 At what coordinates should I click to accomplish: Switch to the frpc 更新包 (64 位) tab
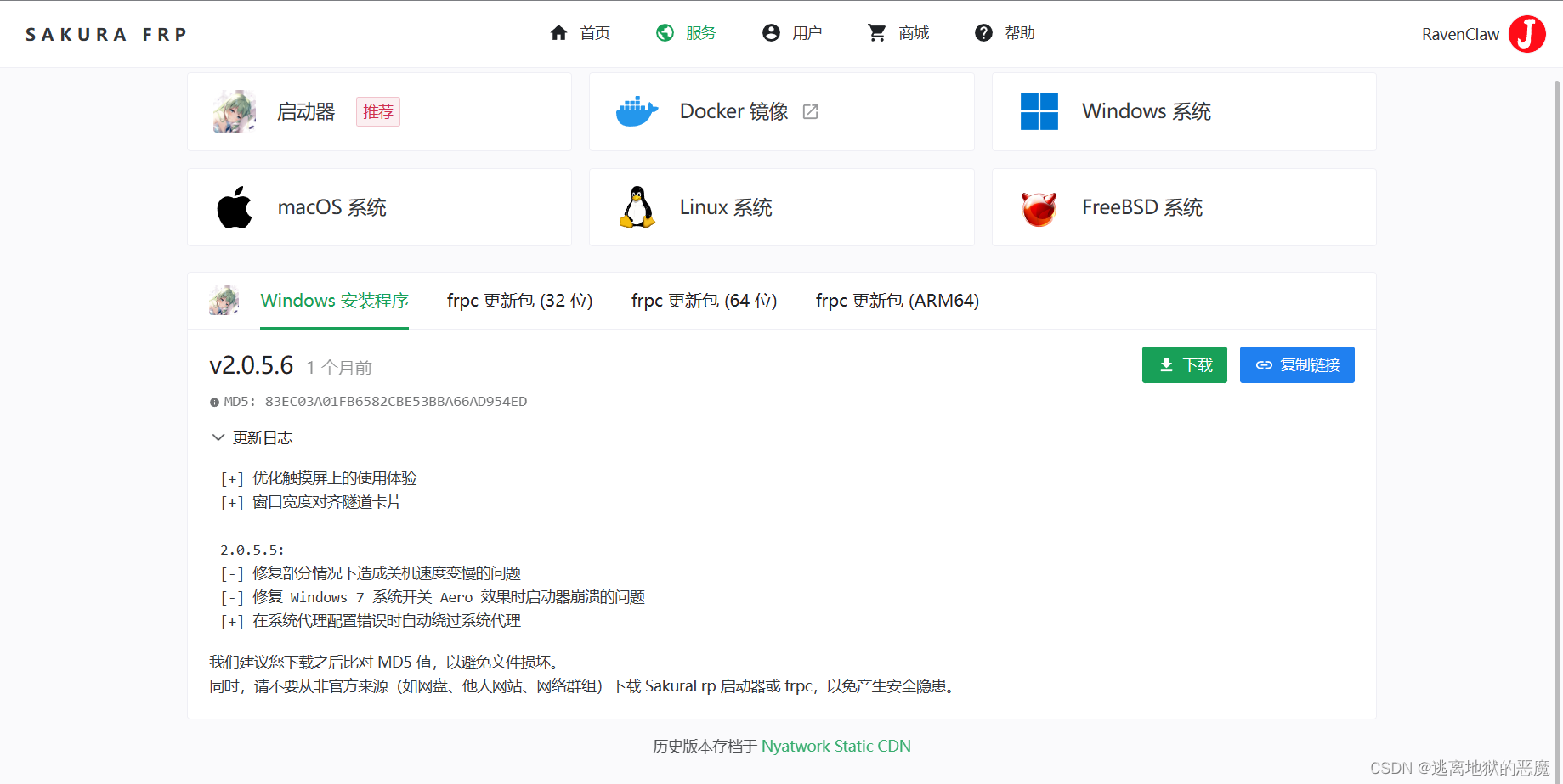pos(704,301)
